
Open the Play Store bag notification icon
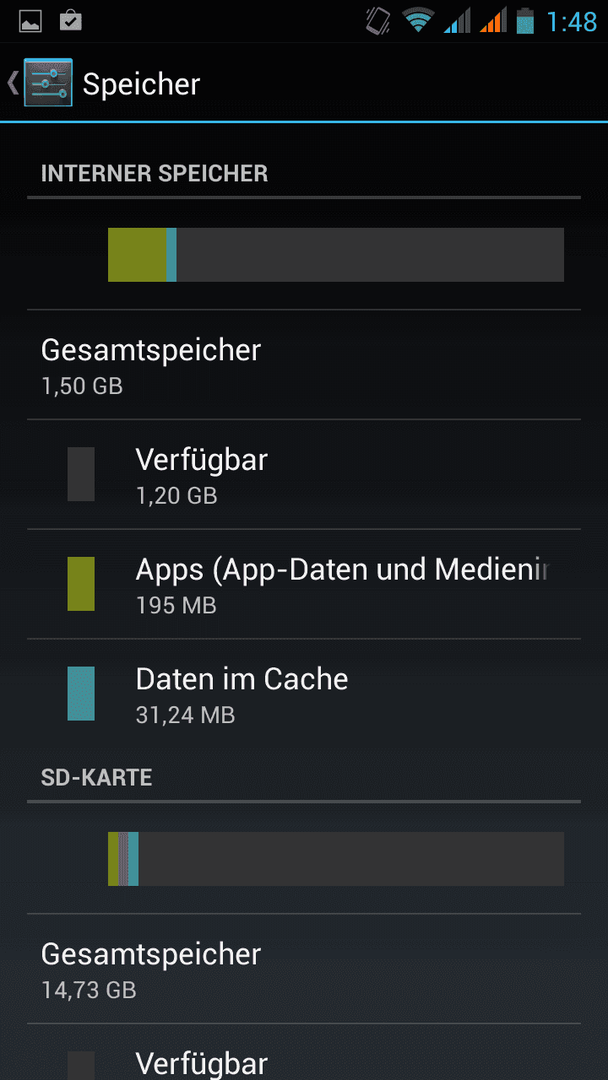(71, 21)
